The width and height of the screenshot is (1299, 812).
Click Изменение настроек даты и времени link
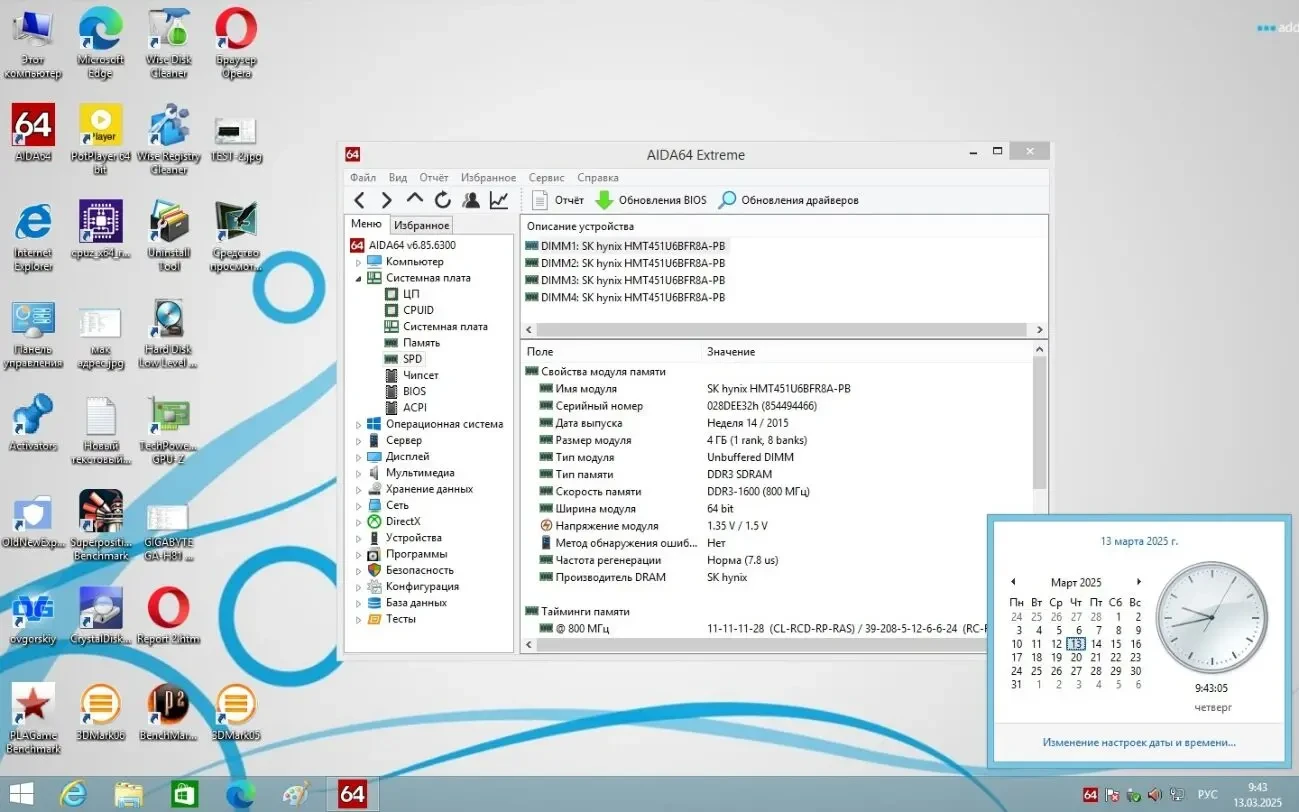[1137, 741]
